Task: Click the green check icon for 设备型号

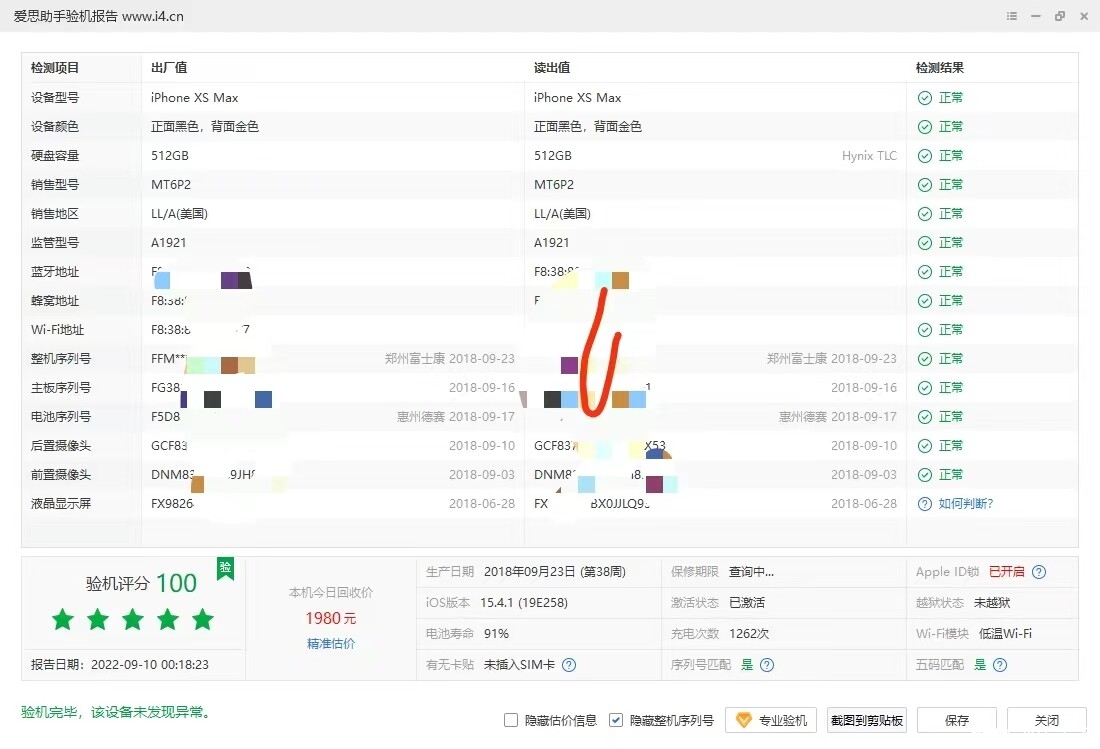Action: [925, 98]
